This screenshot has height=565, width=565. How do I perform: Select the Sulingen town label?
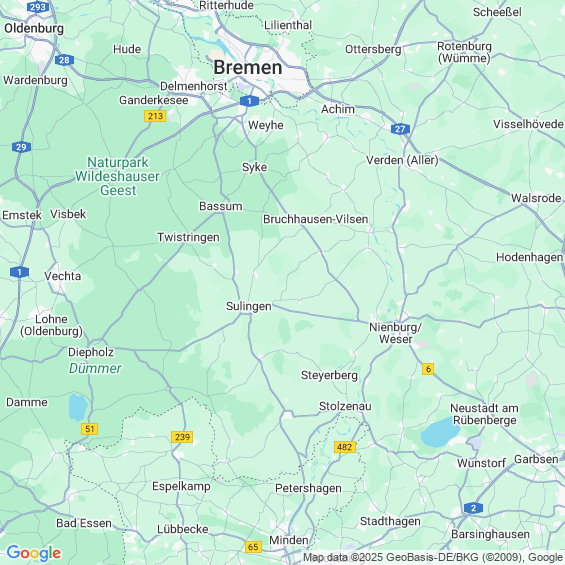tap(249, 306)
